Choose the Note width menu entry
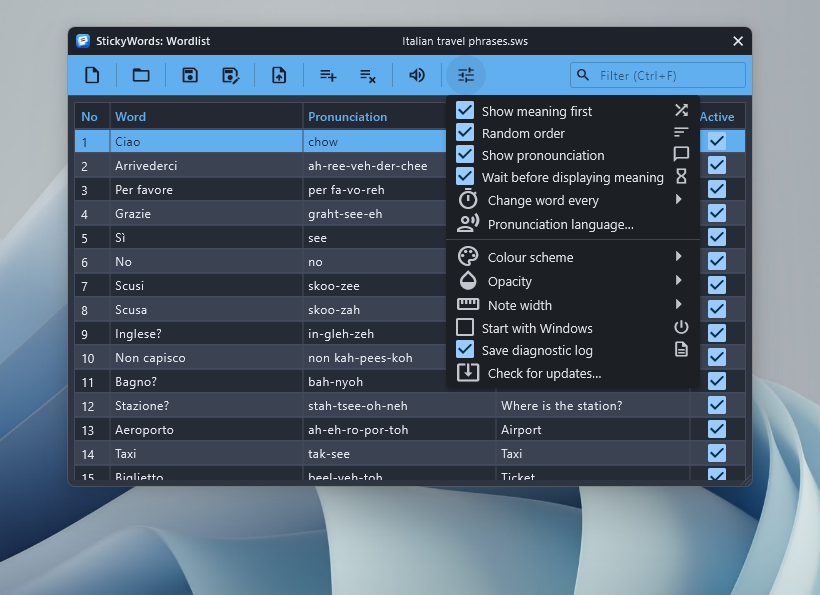Image resolution: width=820 pixels, height=595 pixels. [x=573, y=305]
